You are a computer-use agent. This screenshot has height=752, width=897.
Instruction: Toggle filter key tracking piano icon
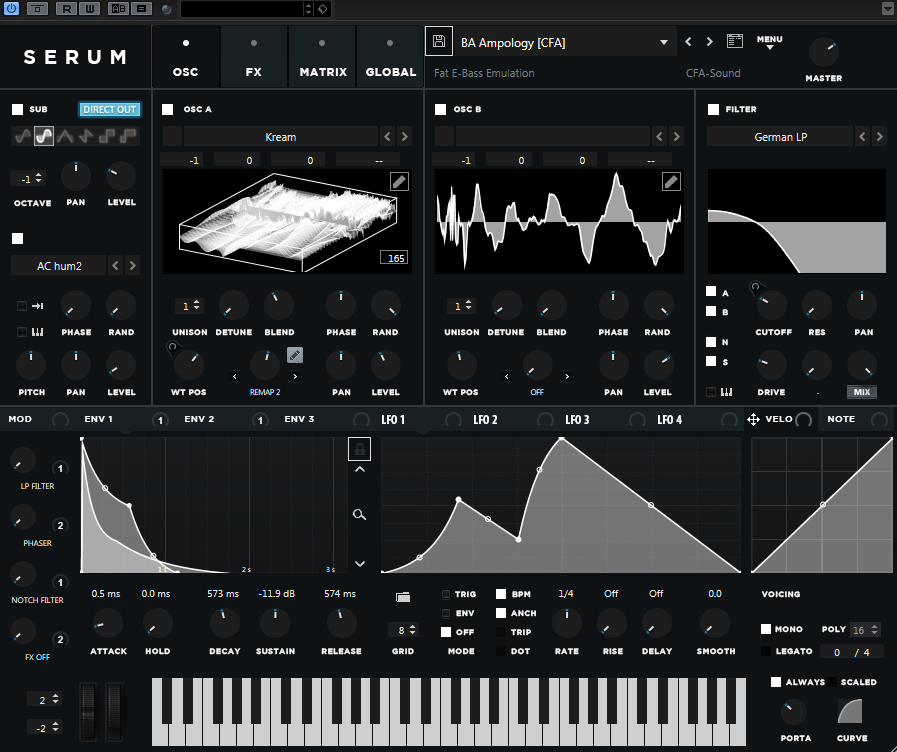point(726,392)
